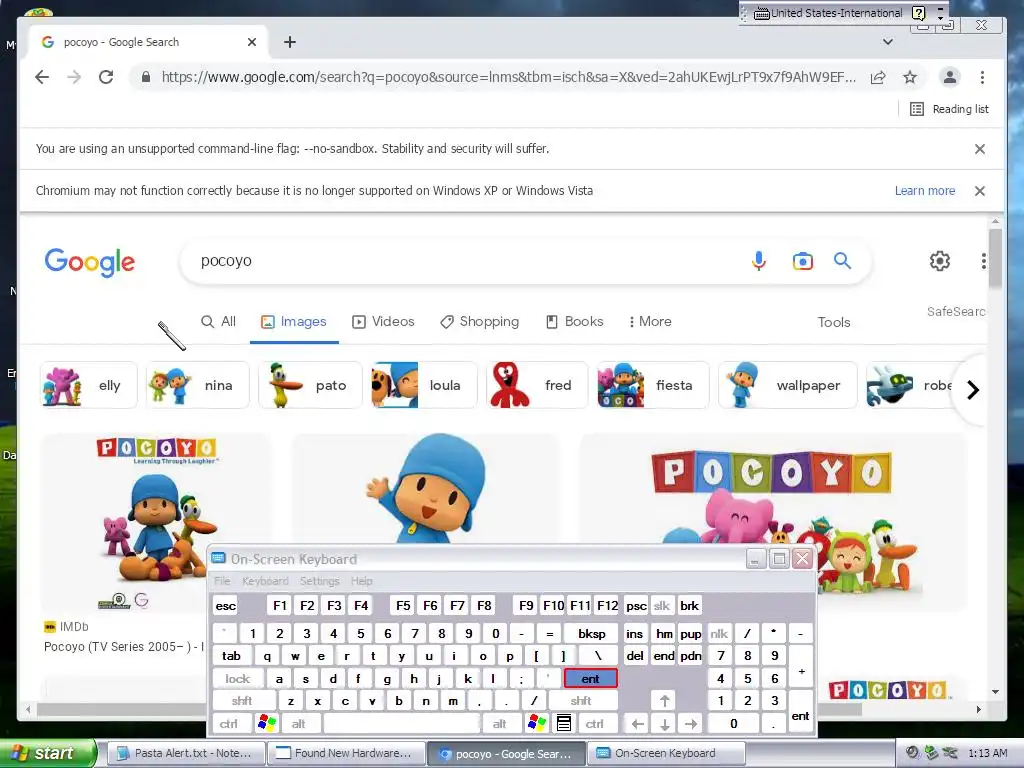
Task: Click the tab key on On-Screen Keyboard
Action: 231,656
